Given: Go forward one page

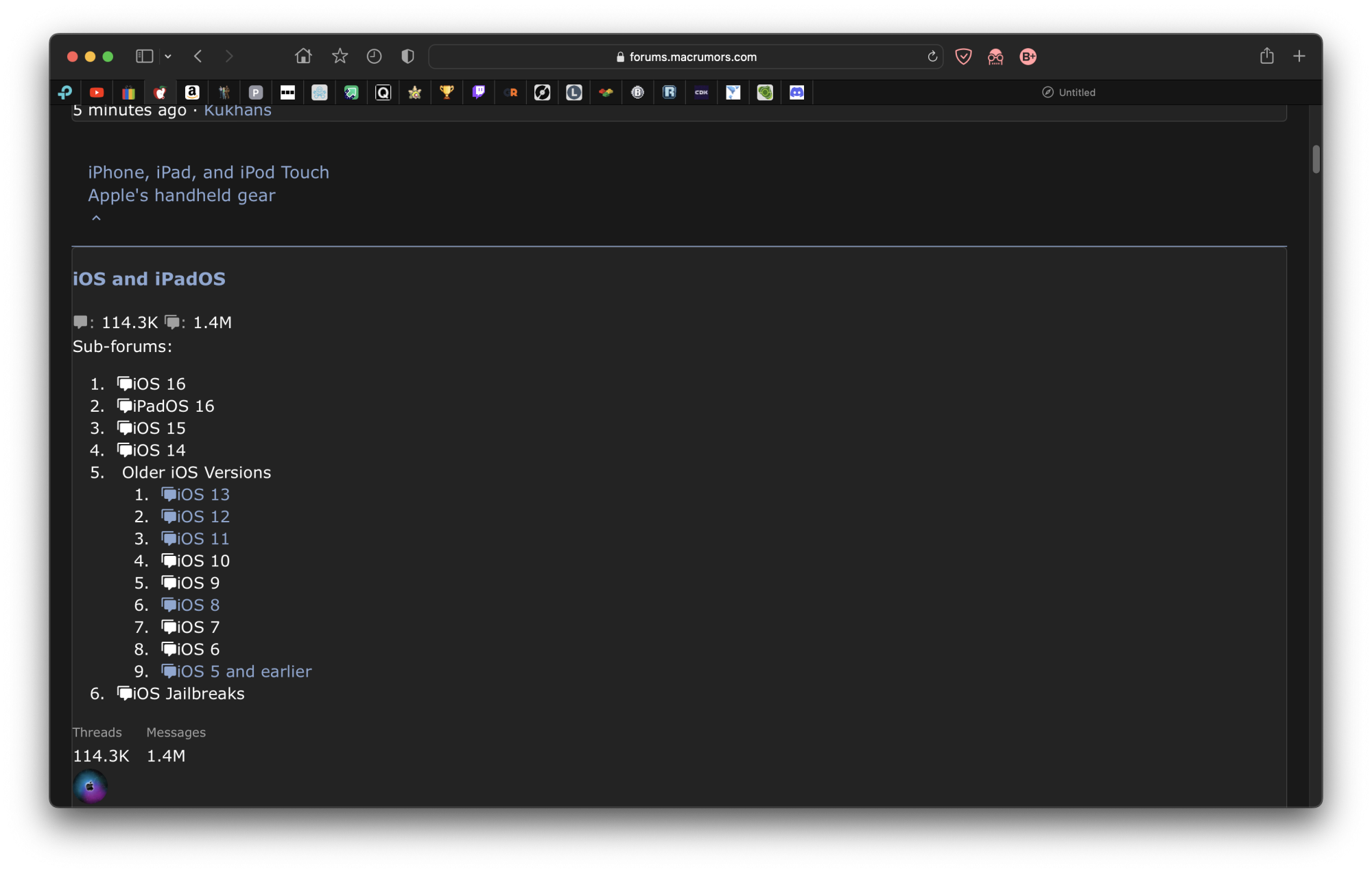Looking at the screenshot, I should (229, 56).
